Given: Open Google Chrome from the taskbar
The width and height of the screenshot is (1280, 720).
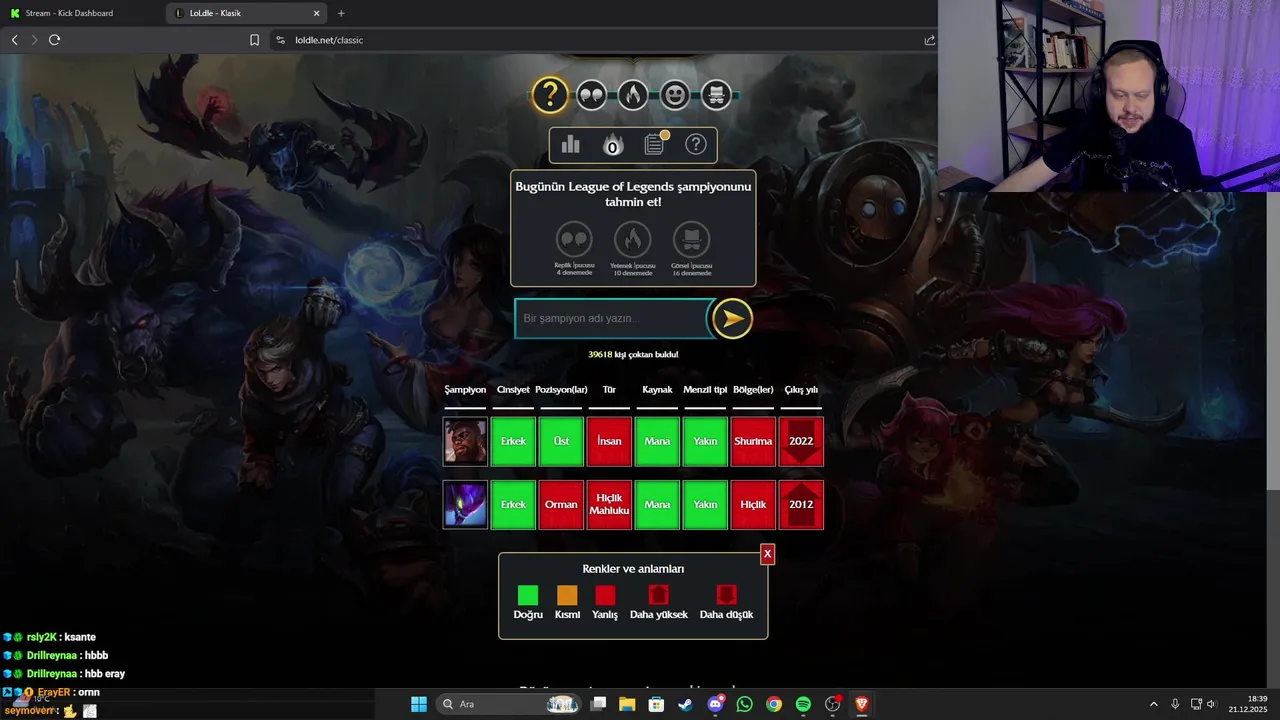Looking at the screenshot, I should pos(774,704).
